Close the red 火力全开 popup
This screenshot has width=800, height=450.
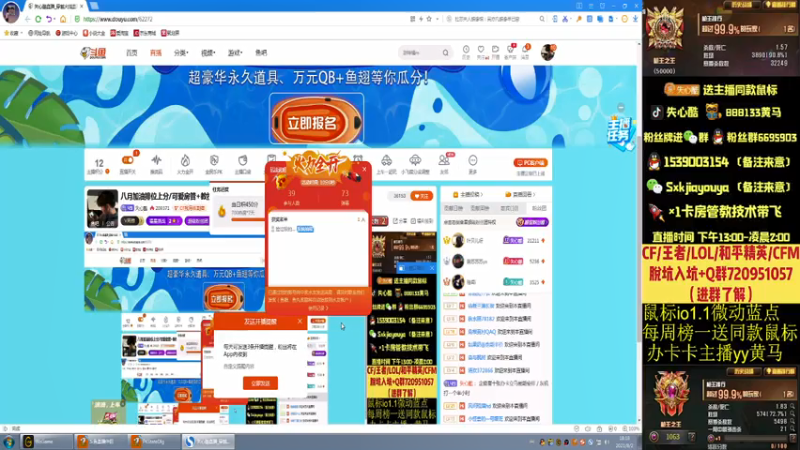pyautogui.click(x=364, y=169)
